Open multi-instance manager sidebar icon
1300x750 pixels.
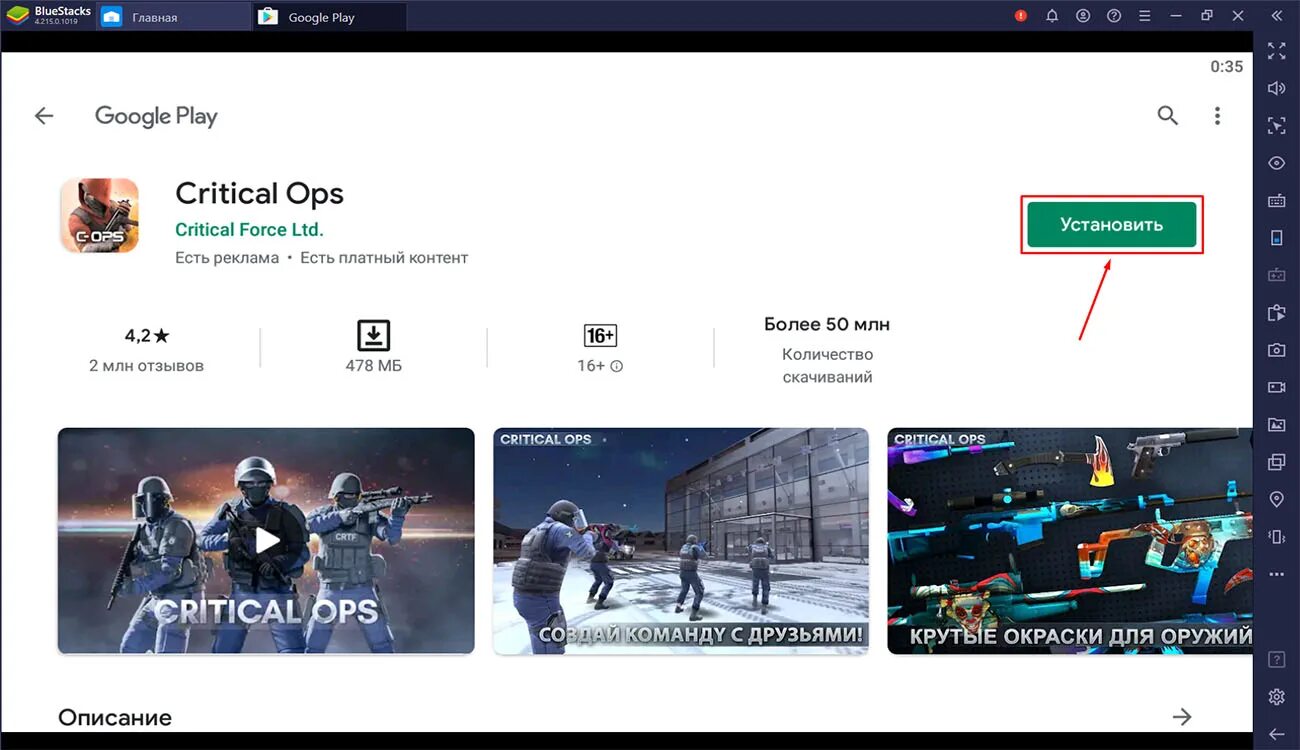(x=1276, y=462)
